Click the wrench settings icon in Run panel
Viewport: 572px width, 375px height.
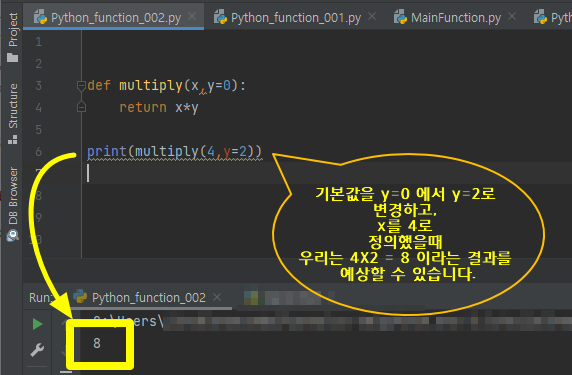tap(37, 349)
